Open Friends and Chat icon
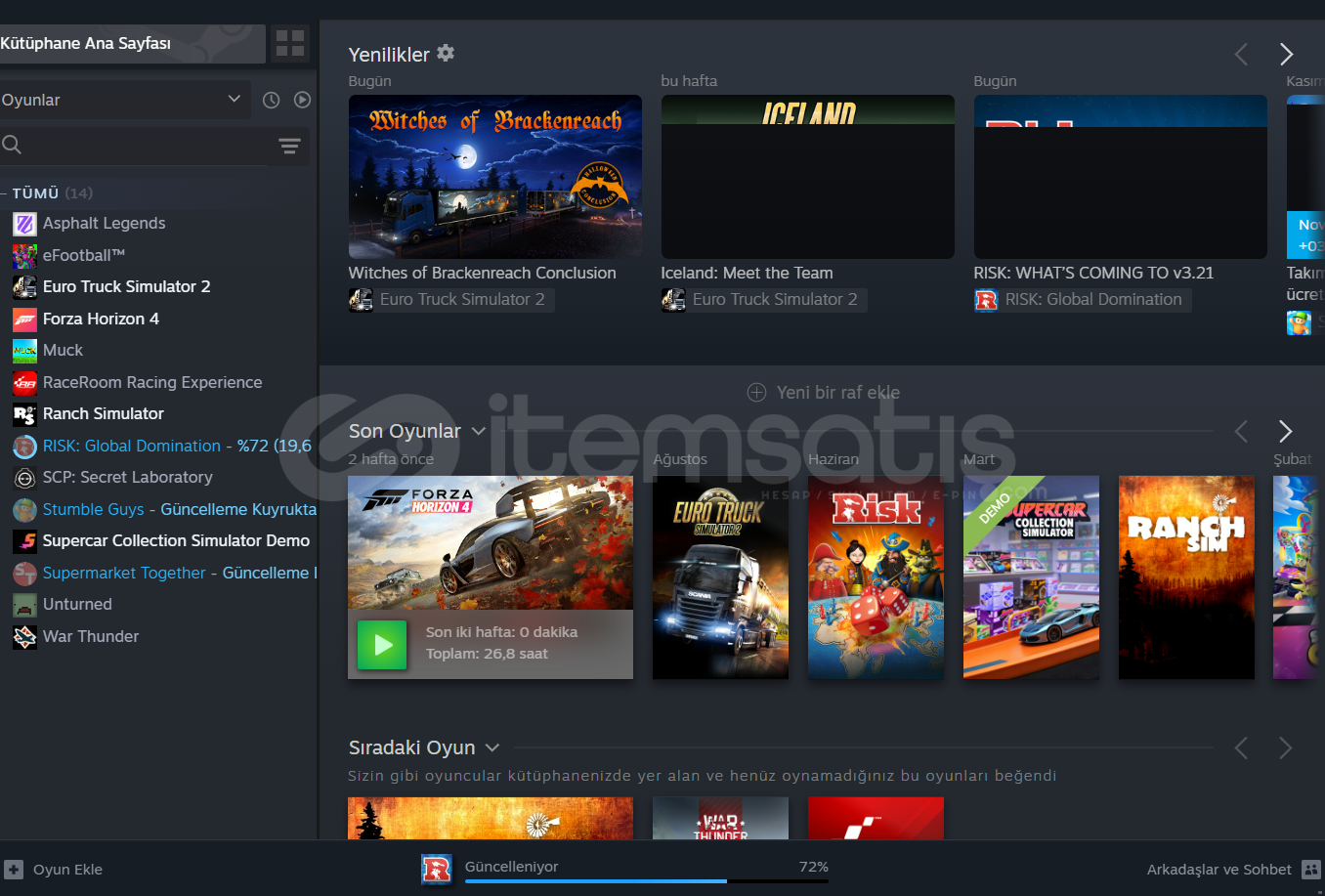 point(1311,870)
